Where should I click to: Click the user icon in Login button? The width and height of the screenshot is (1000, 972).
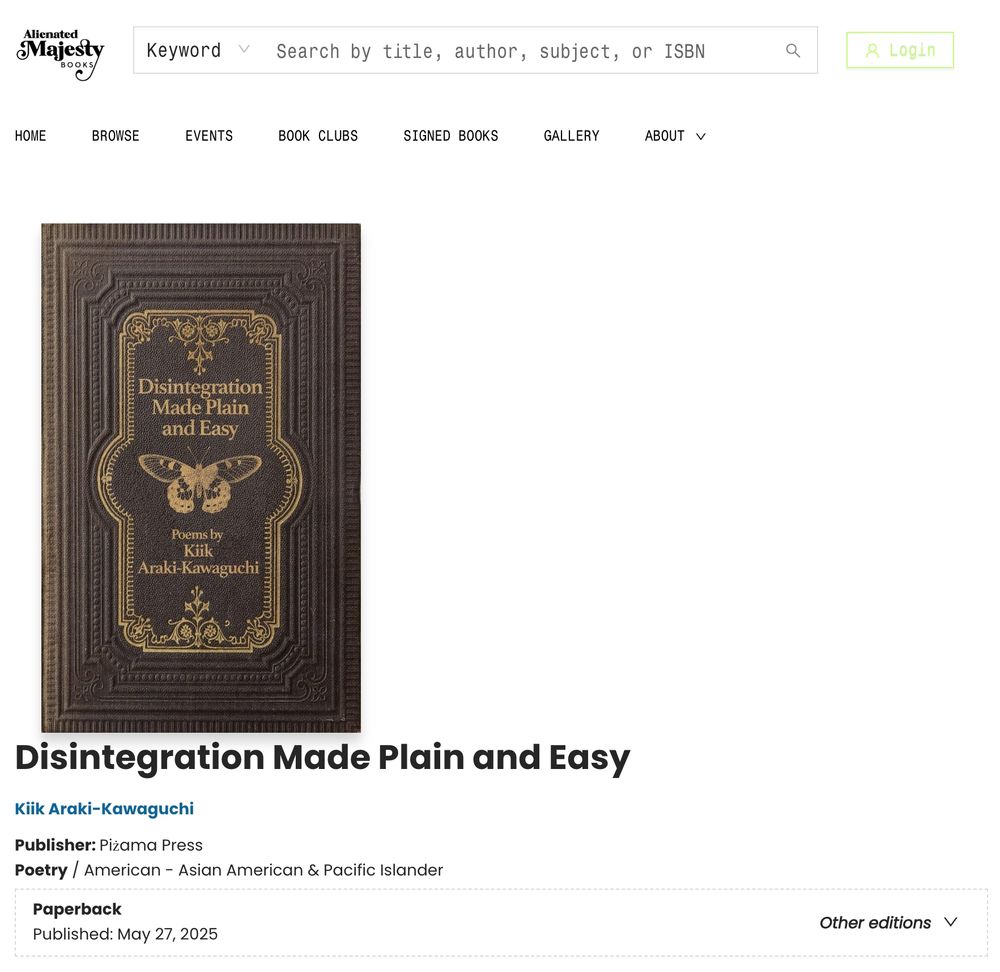(871, 50)
